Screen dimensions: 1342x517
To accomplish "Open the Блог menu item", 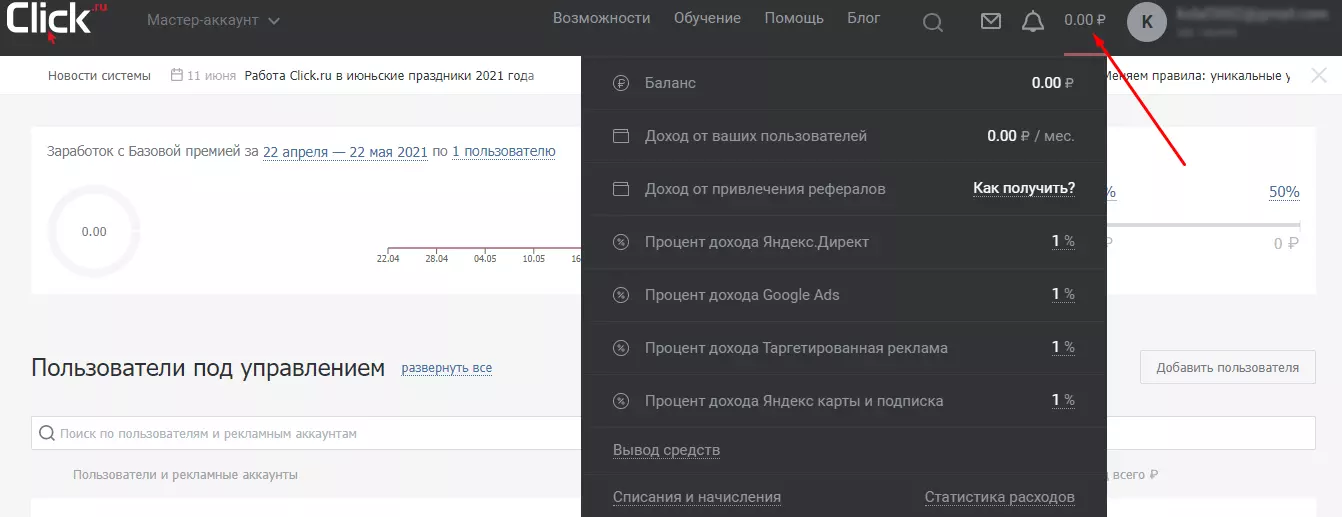I will 864,18.
